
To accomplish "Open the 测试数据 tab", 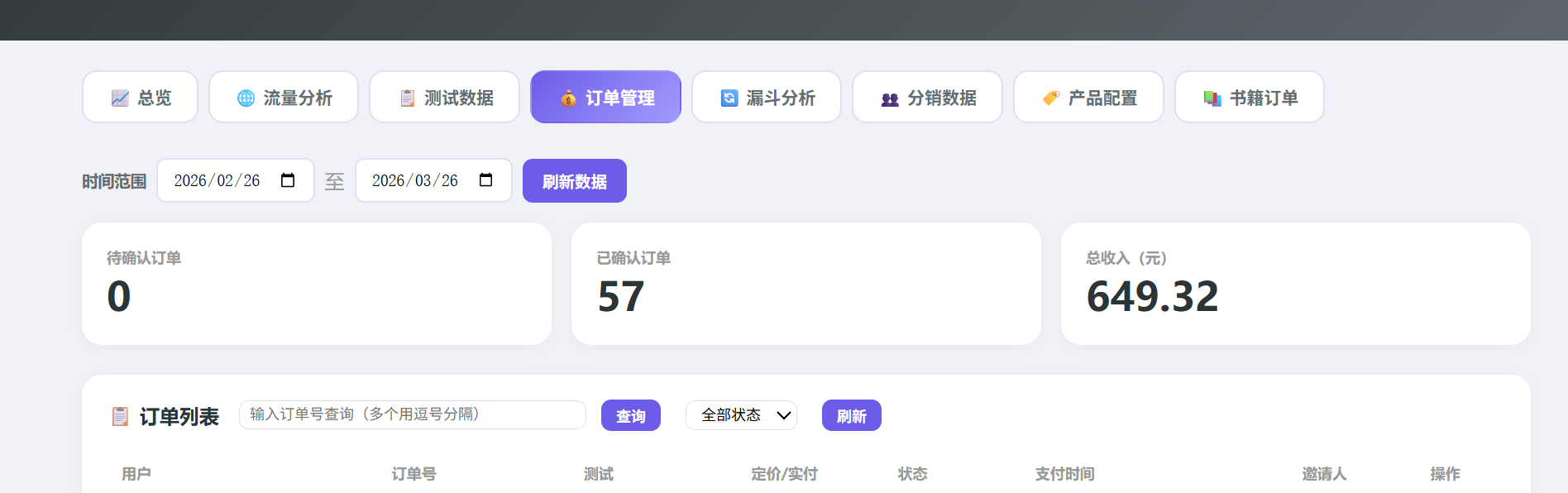I will [445, 98].
